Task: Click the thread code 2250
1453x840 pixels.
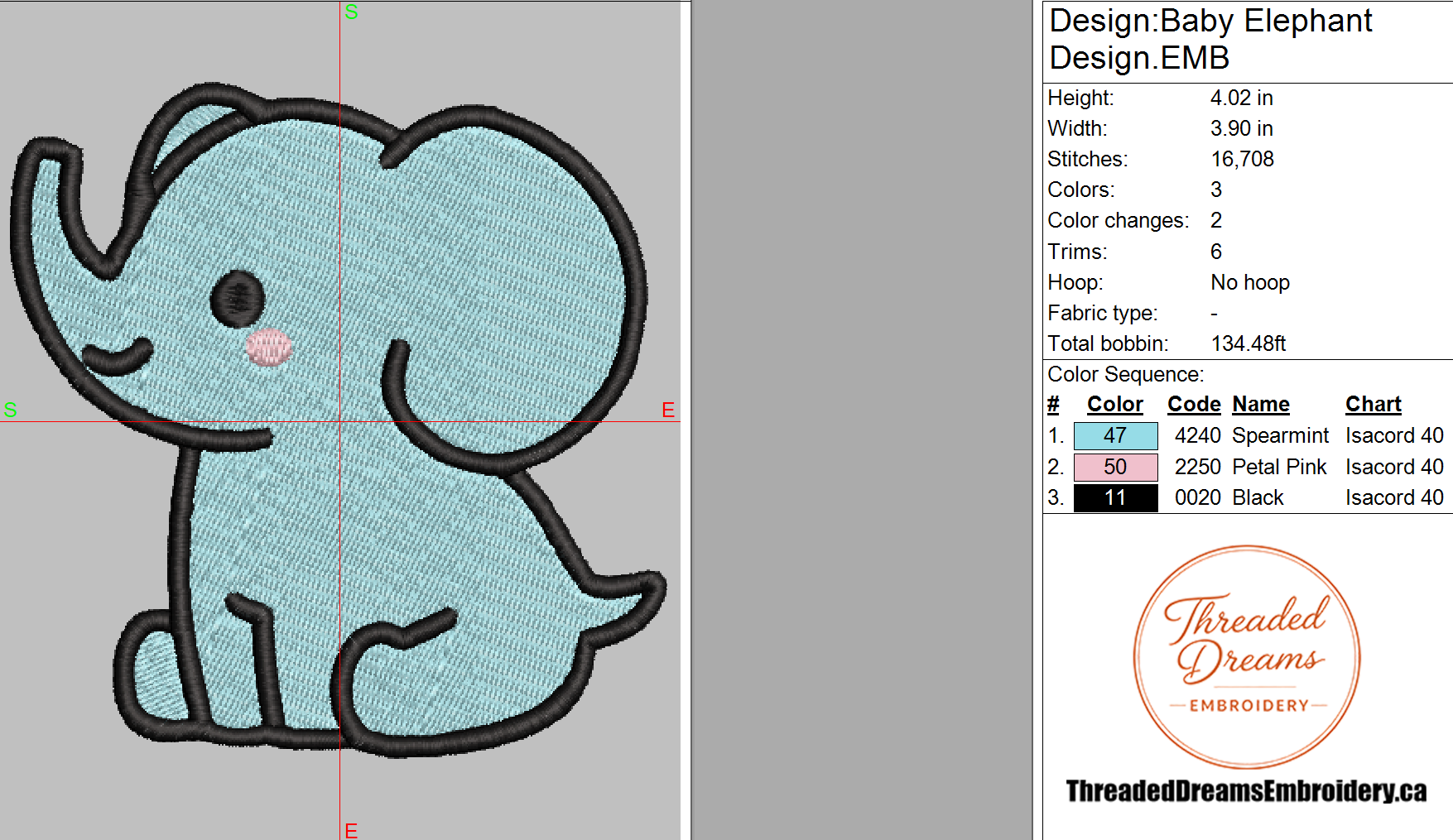Action: click(1197, 467)
